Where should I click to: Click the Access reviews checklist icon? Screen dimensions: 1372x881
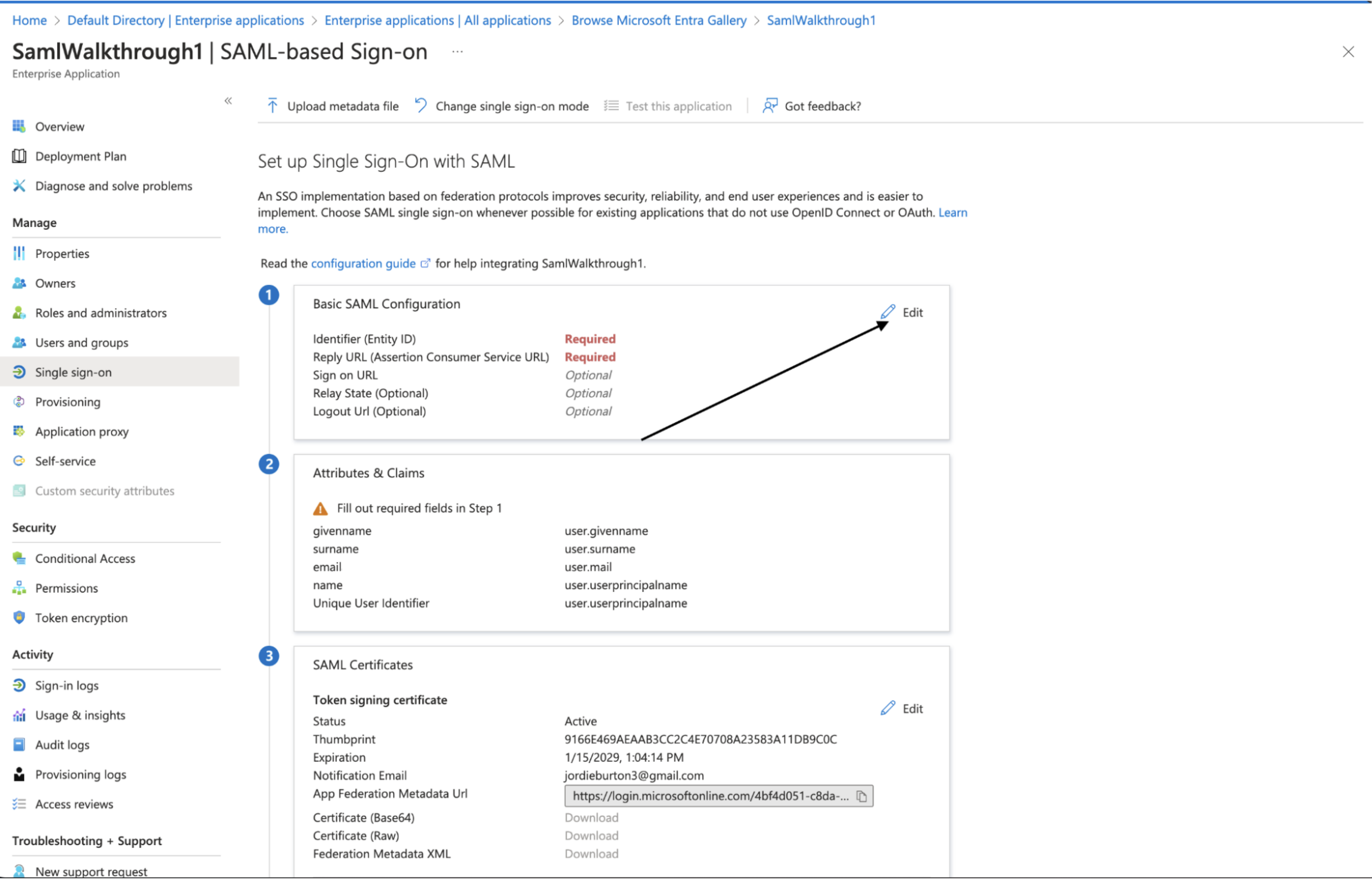pyautogui.click(x=19, y=804)
